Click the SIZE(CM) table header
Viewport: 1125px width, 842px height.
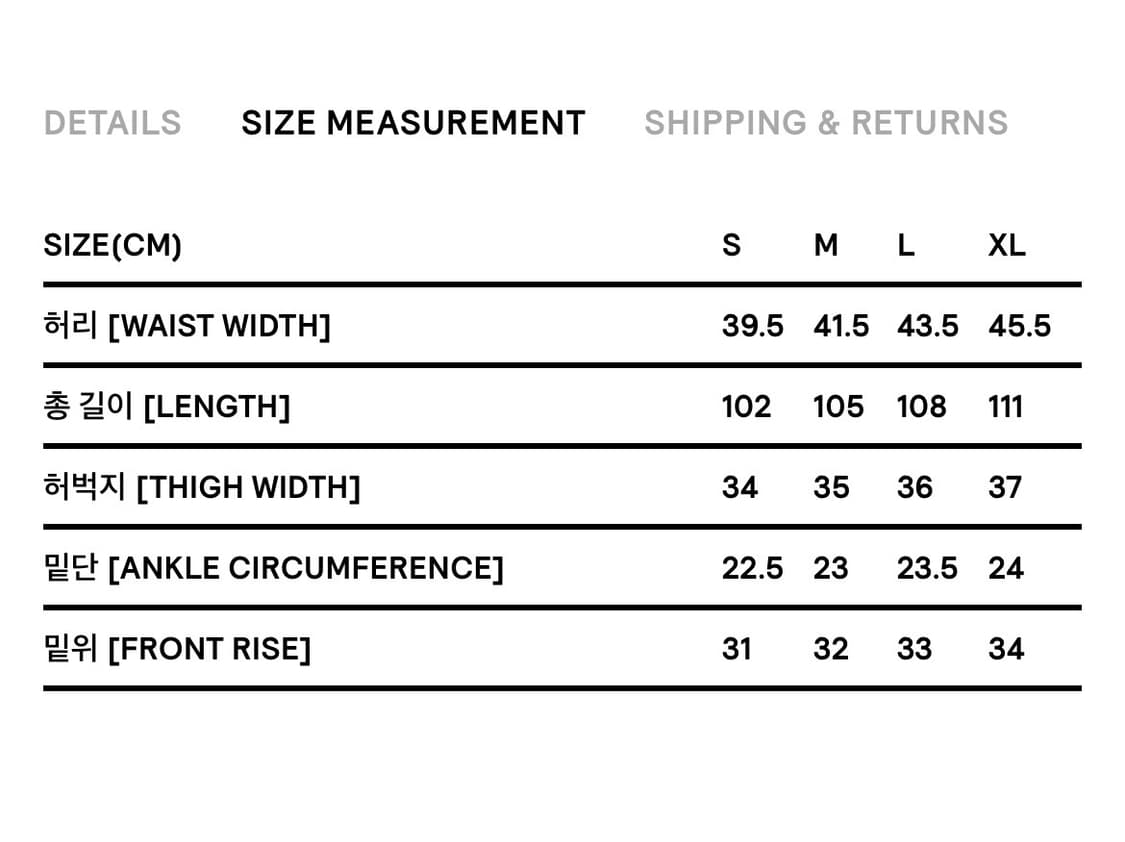pos(112,245)
